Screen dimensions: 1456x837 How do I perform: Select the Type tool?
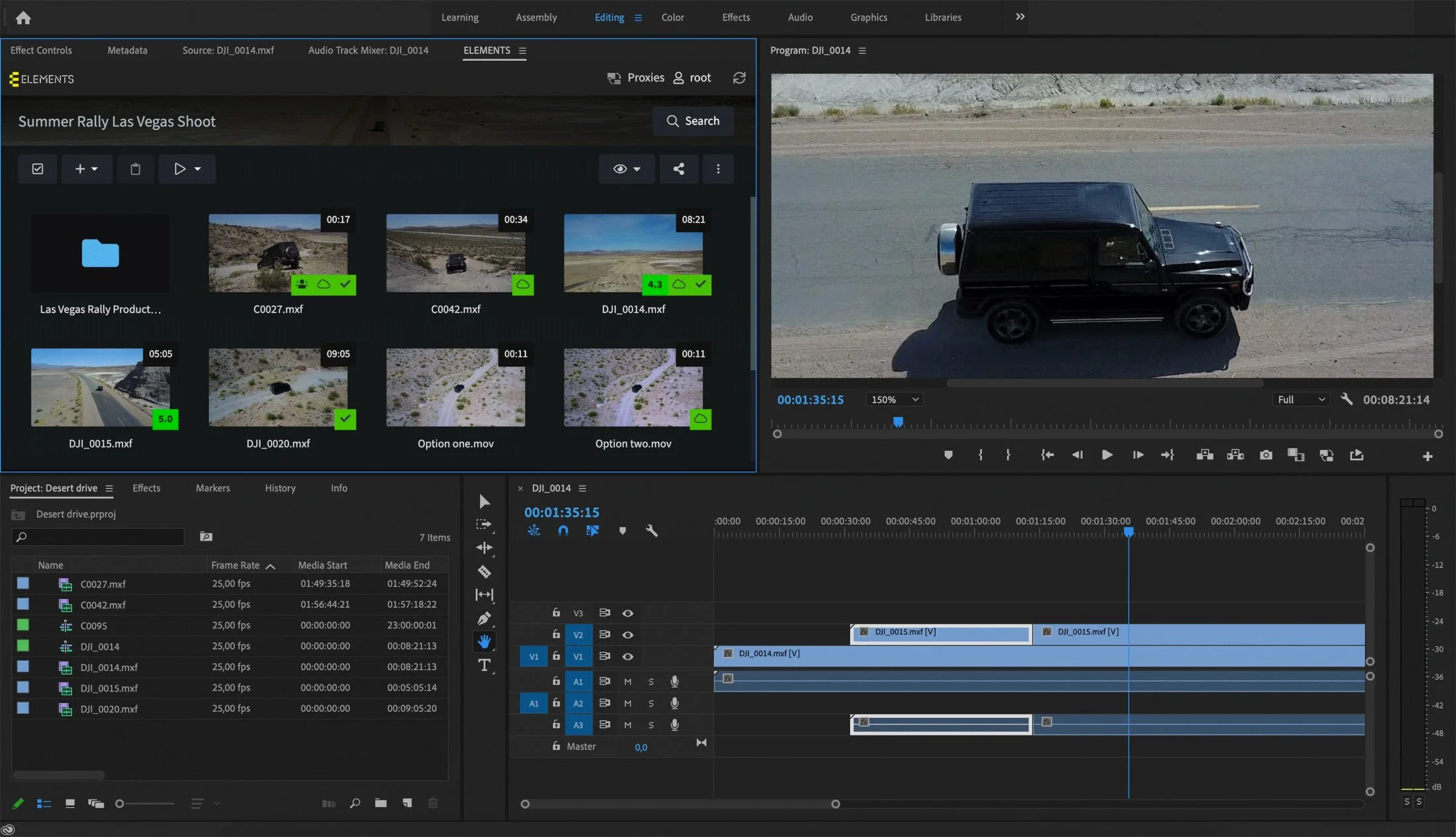point(484,665)
